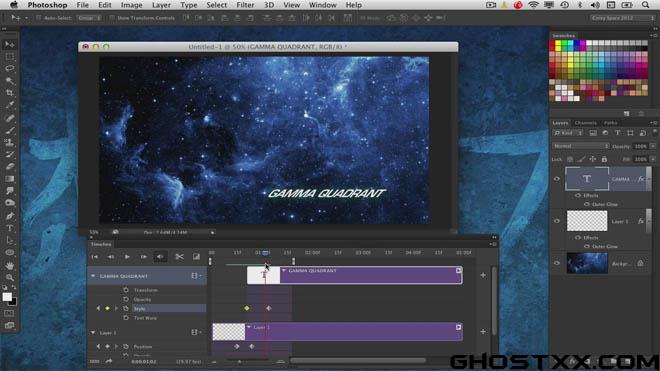Click the lock all layers padlock icon

click(604, 159)
